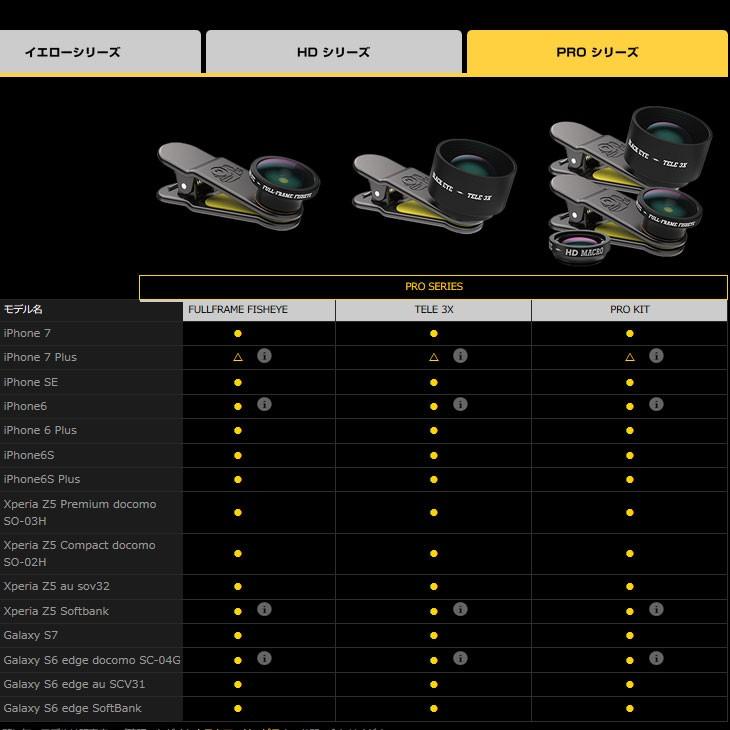Switch to the イエローシリーズ tab
Image resolution: width=730 pixels, height=730 pixels.
(x=100, y=52)
